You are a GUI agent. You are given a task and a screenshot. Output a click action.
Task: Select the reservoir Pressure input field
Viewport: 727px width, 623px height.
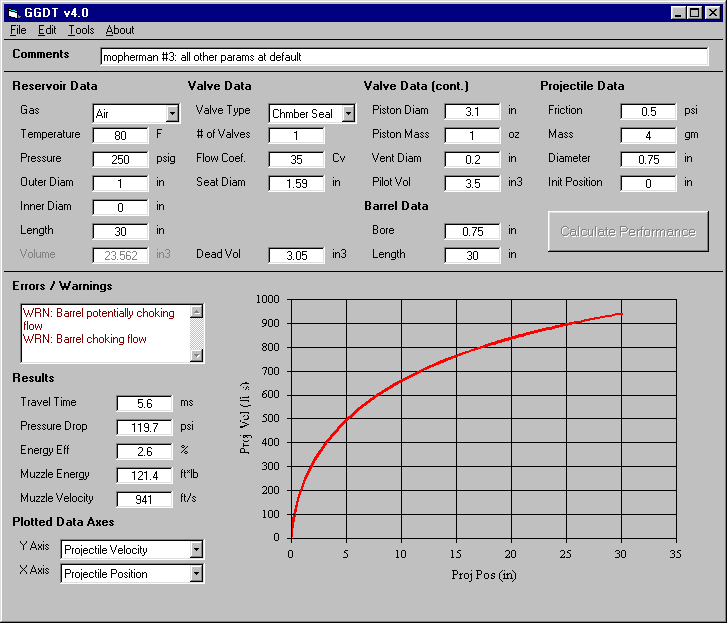coord(120,159)
